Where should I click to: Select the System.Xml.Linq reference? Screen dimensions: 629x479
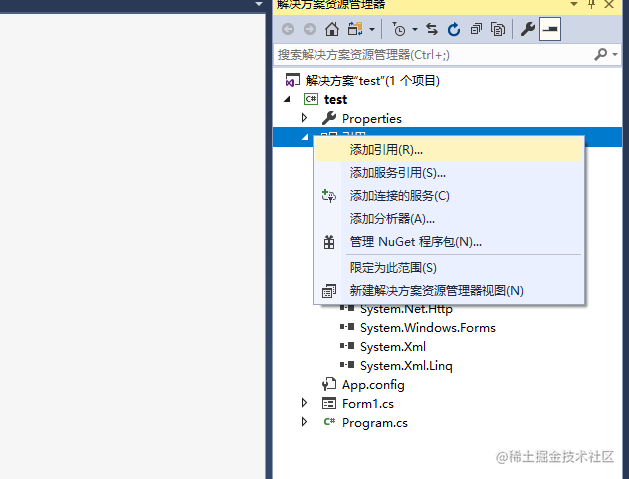[x=406, y=366]
